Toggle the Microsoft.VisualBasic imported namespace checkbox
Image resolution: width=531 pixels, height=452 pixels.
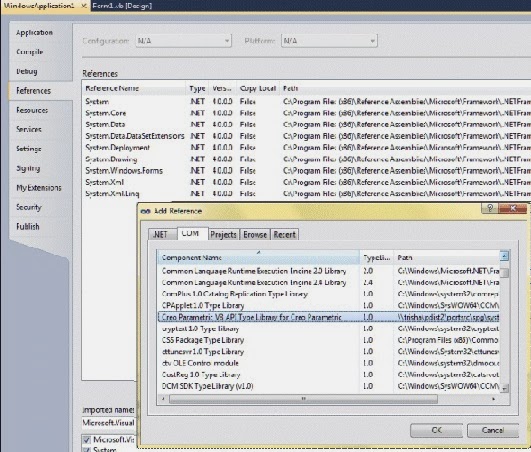click(87, 440)
